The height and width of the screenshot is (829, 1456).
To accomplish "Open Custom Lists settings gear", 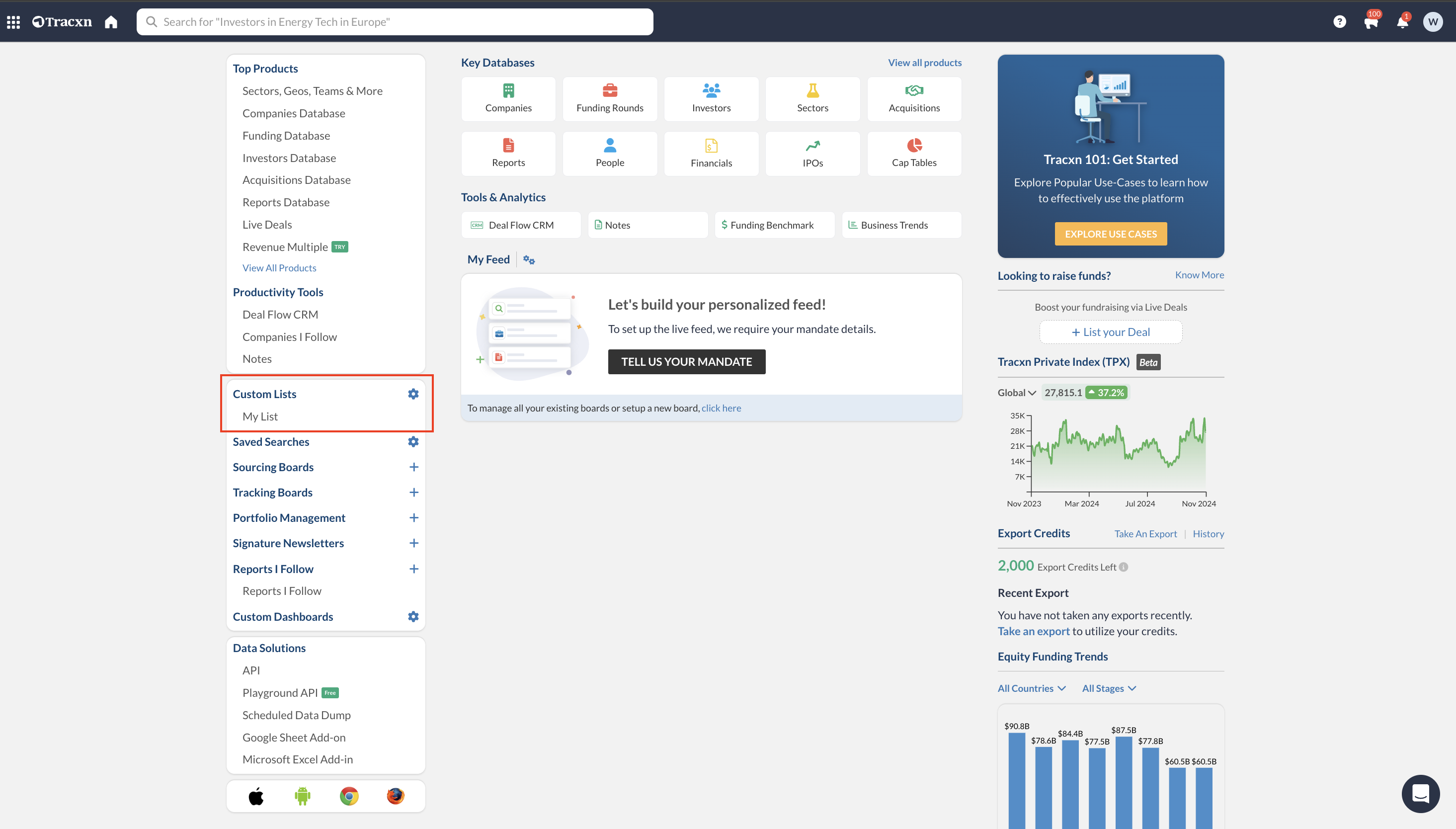I will pyautogui.click(x=413, y=394).
